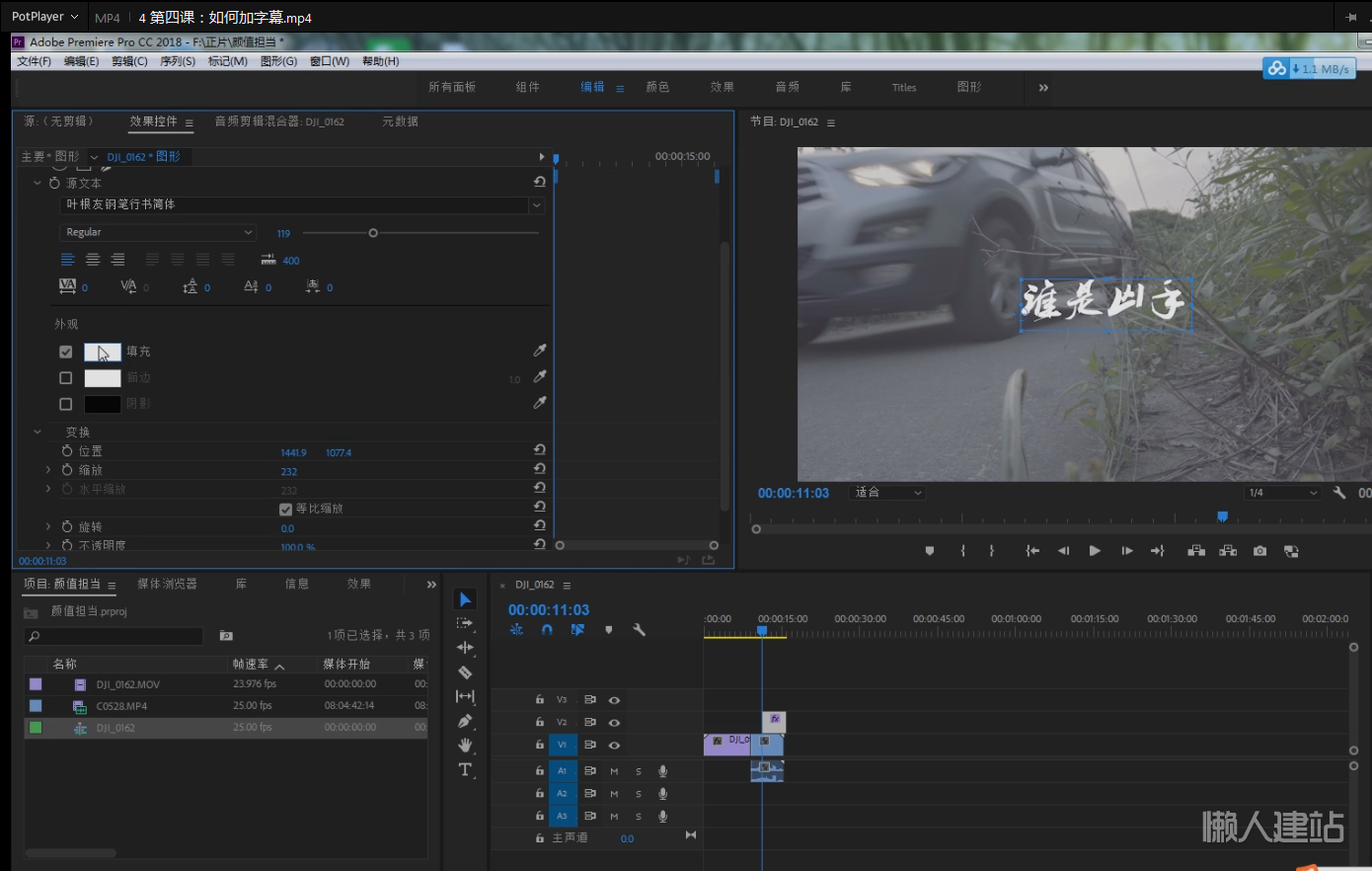This screenshot has height=871, width=1372.
Task: Open the Window menu
Action: point(329,61)
